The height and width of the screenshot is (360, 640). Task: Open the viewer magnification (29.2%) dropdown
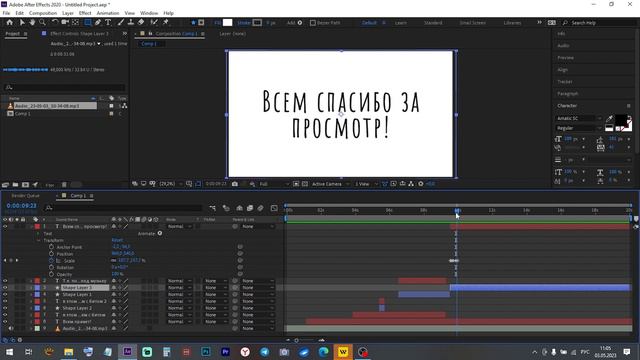170,184
